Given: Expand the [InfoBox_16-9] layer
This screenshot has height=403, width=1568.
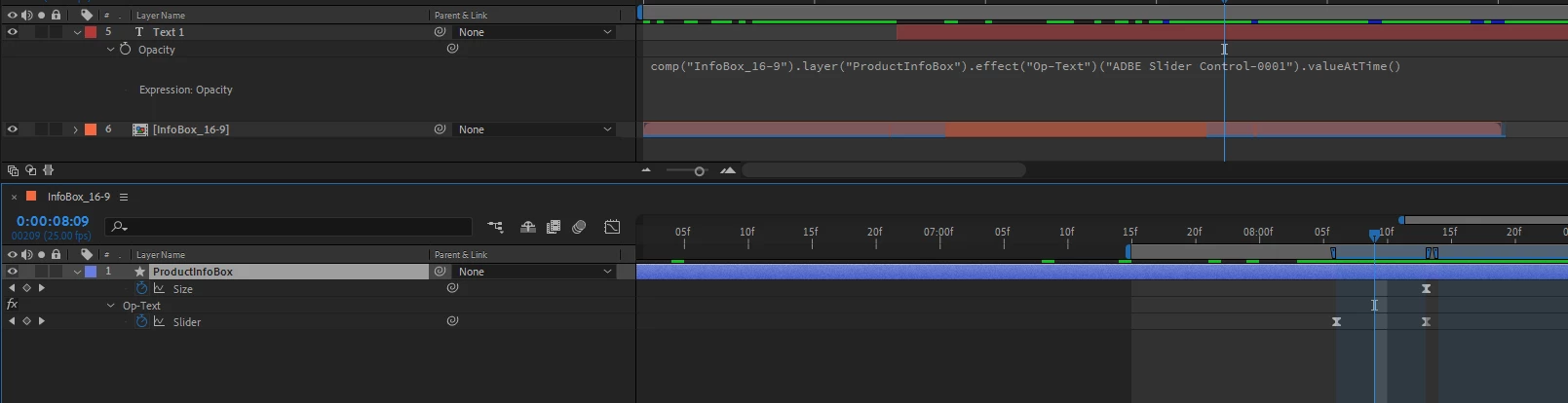Looking at the screenshot, I should [75, 129].
